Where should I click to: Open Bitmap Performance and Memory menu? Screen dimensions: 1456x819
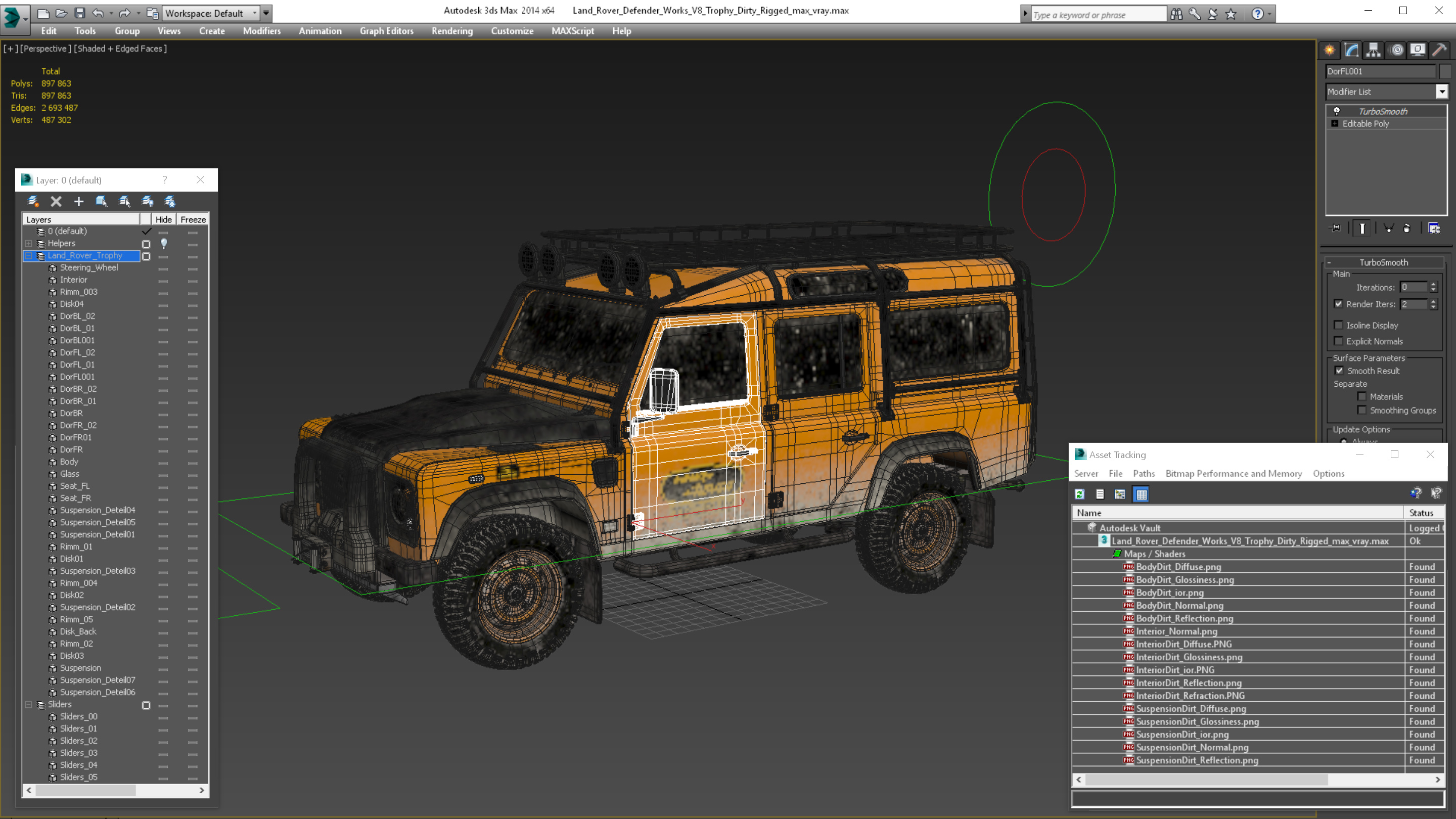pos(1234,474)
